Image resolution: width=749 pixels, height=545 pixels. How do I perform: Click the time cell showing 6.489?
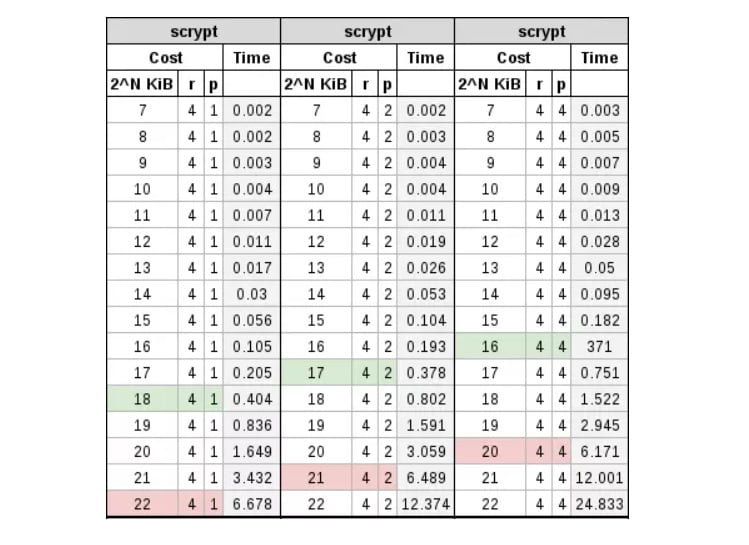(x=425, y=478)
